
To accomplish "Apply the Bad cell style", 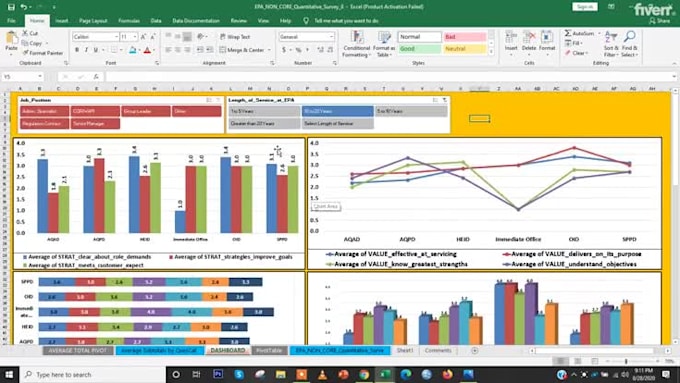I will click(464, 37).
